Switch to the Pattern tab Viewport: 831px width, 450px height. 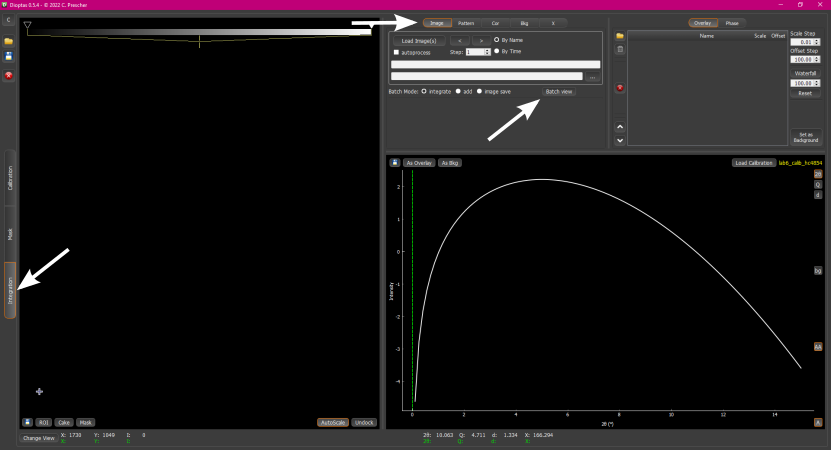pyautogui.click(x=466, y=23)
